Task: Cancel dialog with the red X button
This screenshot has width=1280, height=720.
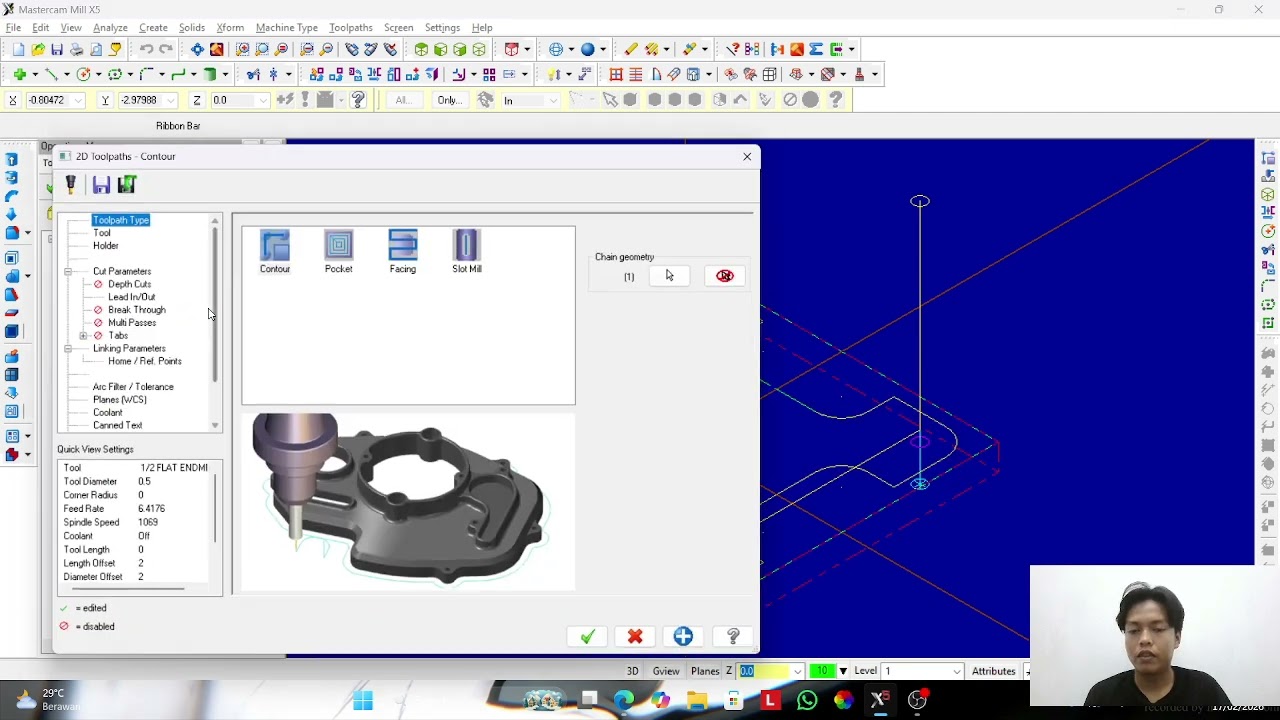Action: [x=635, y=637]
